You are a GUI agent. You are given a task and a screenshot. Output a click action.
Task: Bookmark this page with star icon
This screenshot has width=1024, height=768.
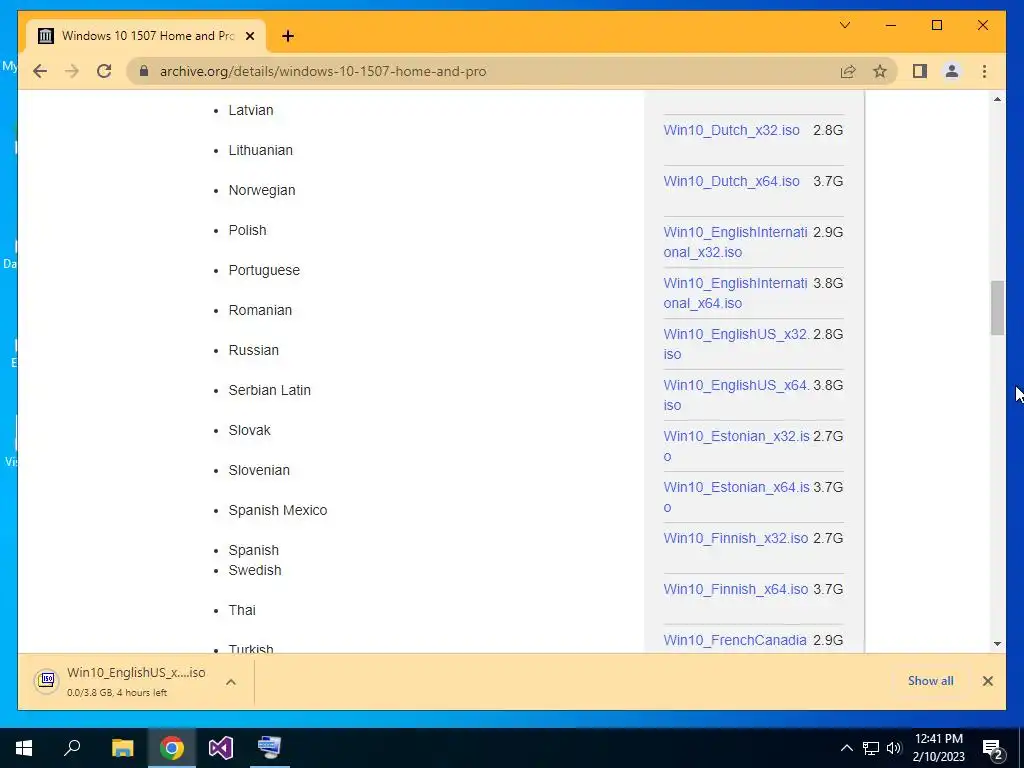coord(880,71)
